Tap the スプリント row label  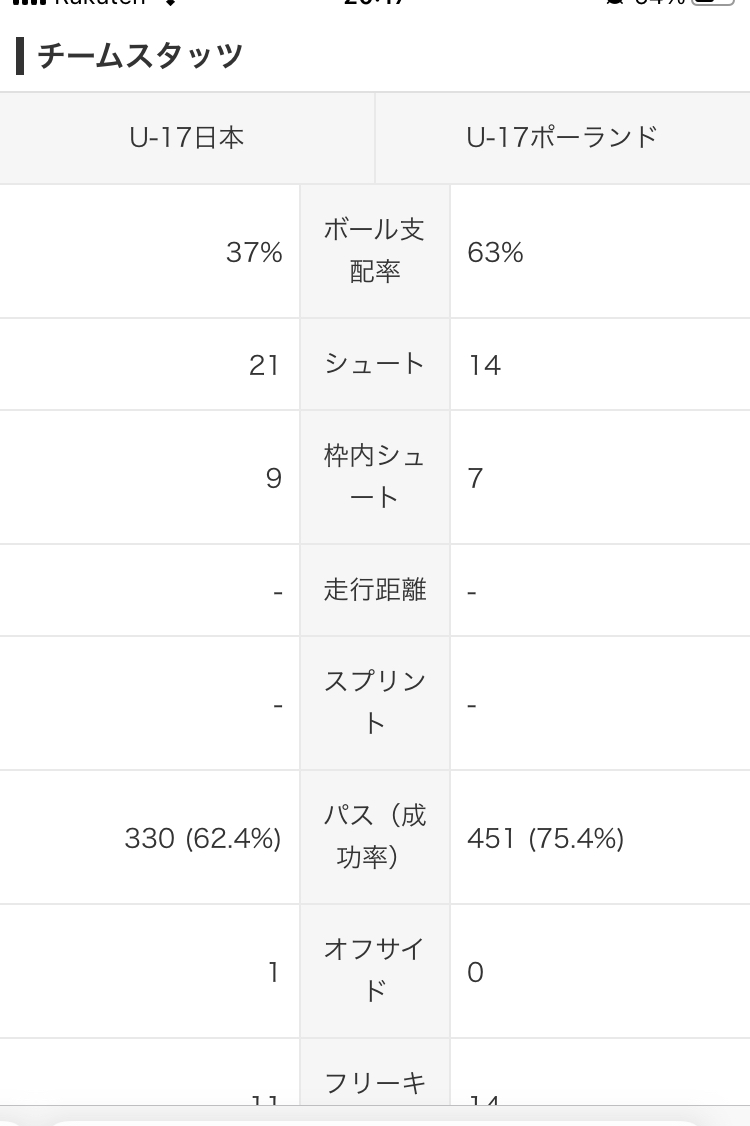[x=374, y=702]
